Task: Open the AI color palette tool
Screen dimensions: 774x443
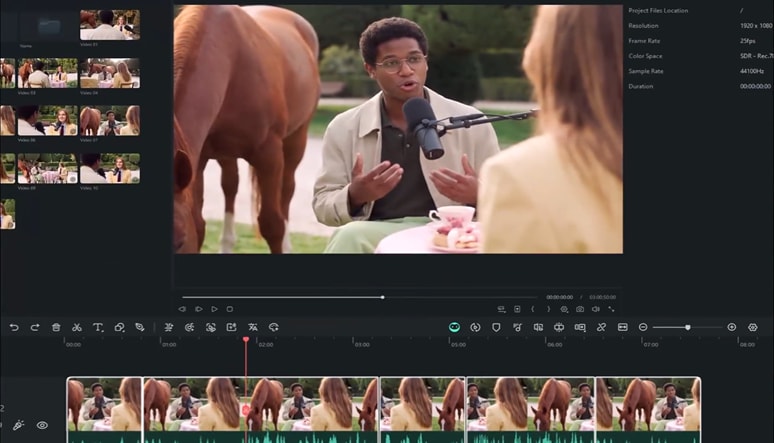Action: point(274,327)
